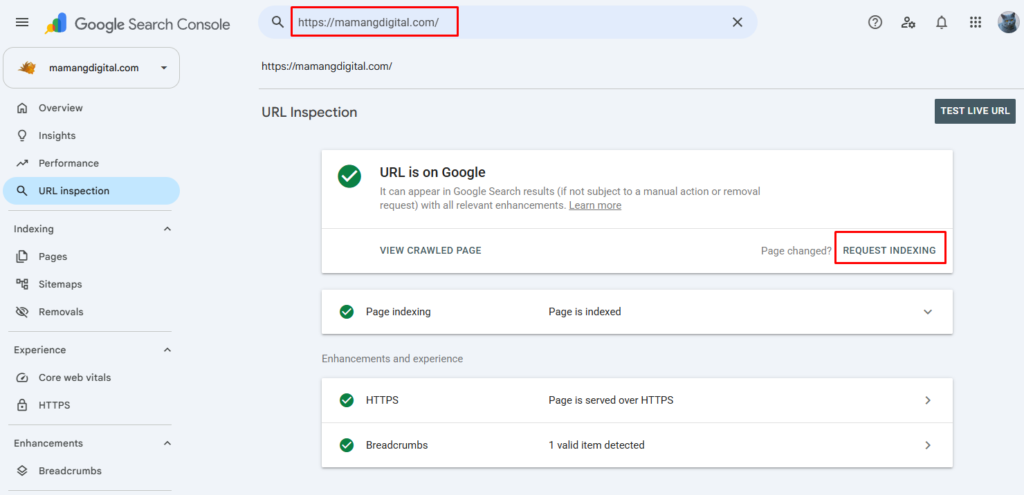Click the gauge icon beside Core web vitals

coord(22,377)
